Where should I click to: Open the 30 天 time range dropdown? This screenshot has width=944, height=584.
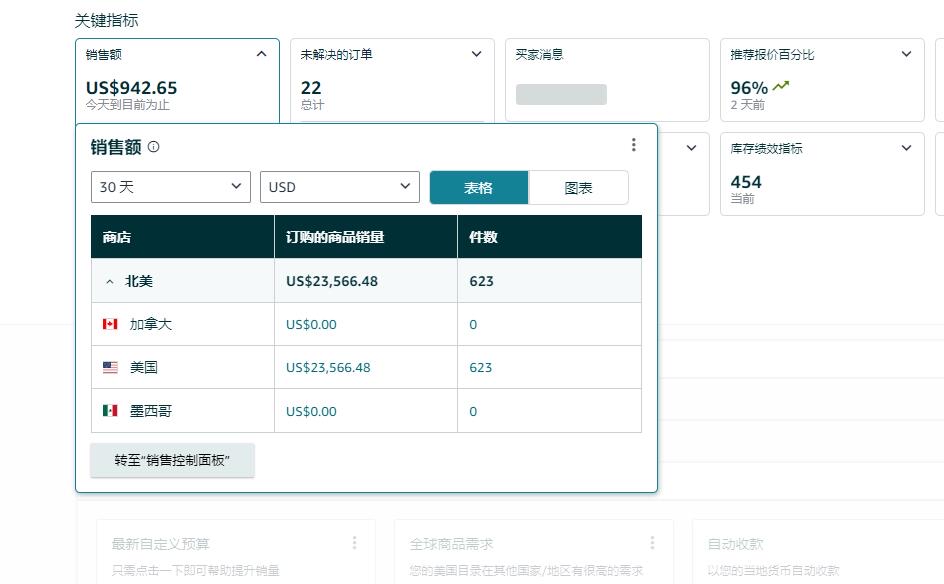[x=170, y=187]
